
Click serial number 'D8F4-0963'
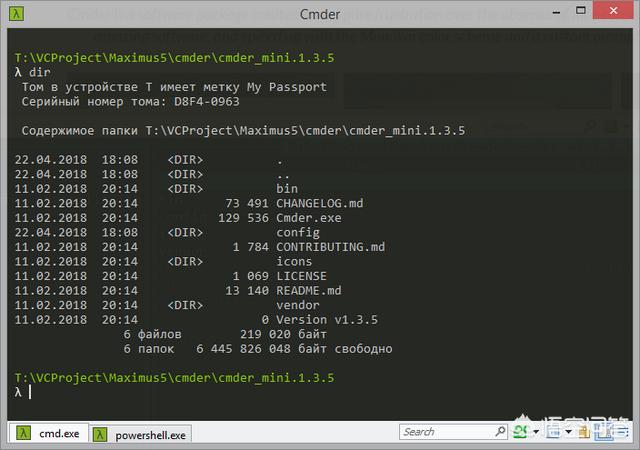point(207,101)
